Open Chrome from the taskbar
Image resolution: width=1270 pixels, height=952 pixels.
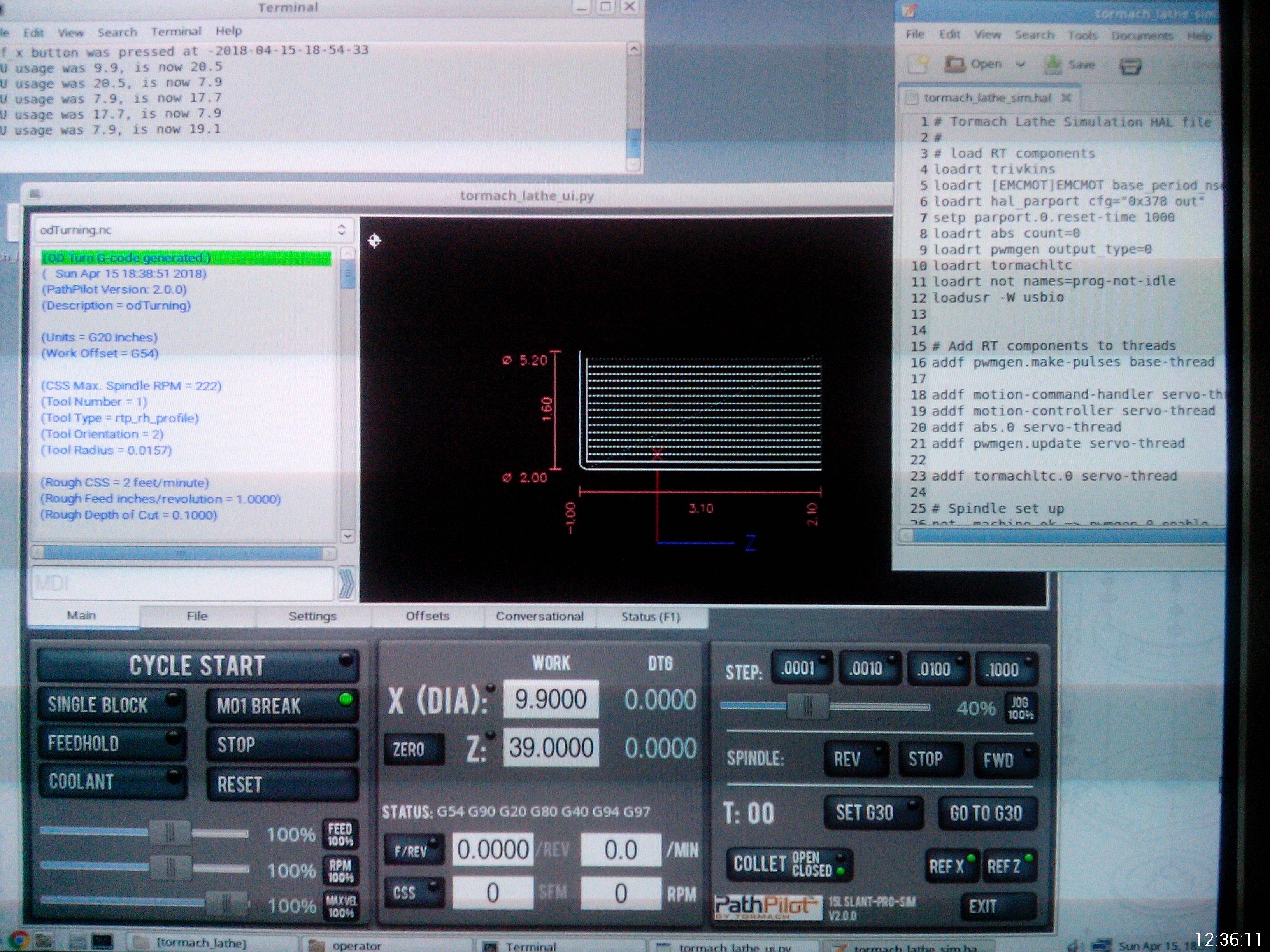click(x=18, y=940)
